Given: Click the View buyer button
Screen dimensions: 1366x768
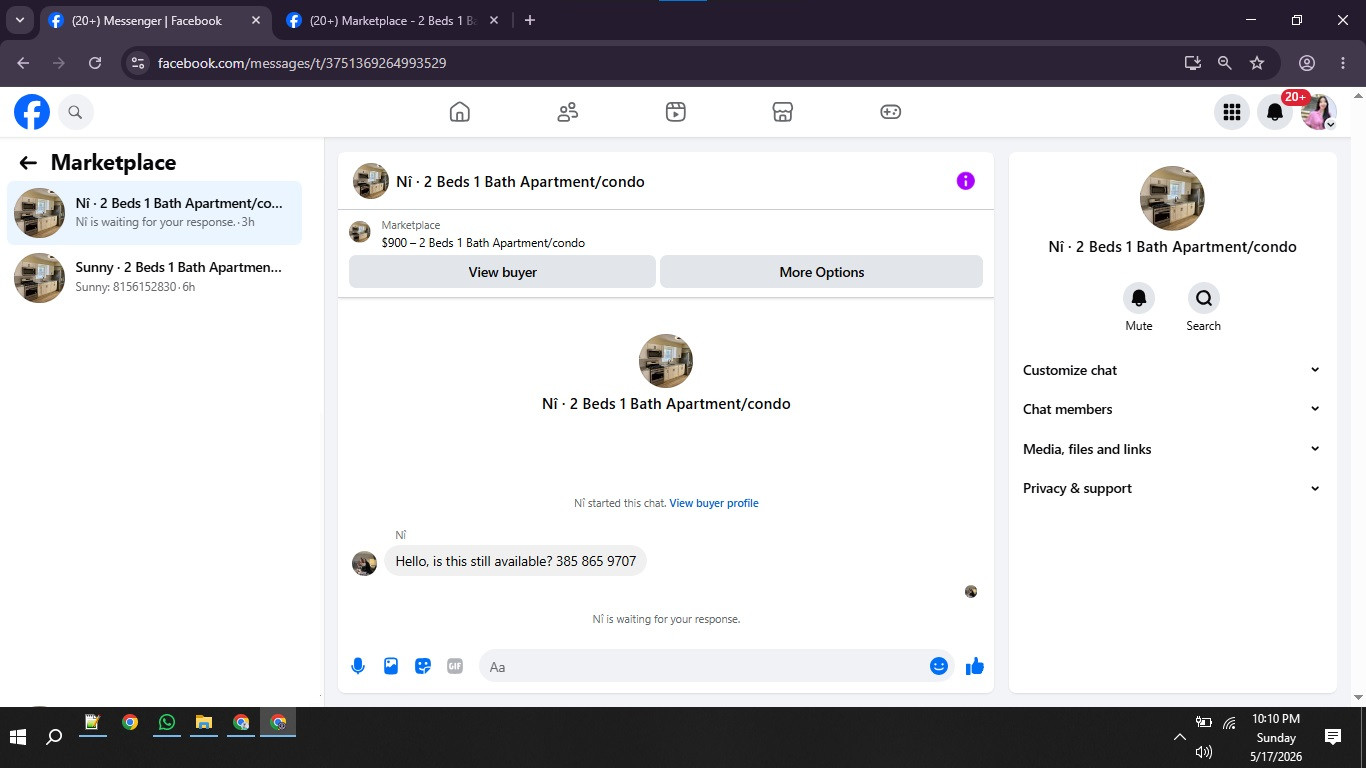Looking at the screenshot, I should [502, 272].
